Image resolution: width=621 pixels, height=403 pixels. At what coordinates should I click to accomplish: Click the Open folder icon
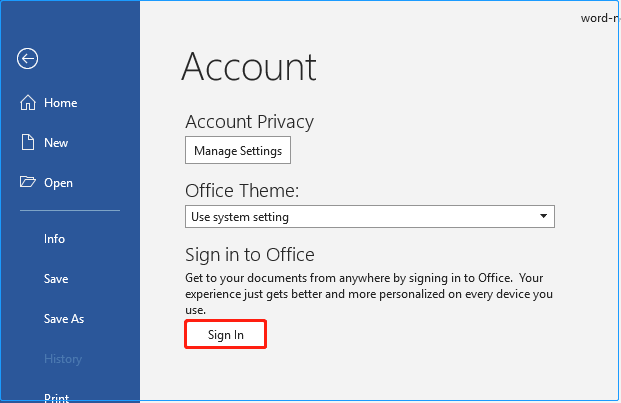point(27,183)
